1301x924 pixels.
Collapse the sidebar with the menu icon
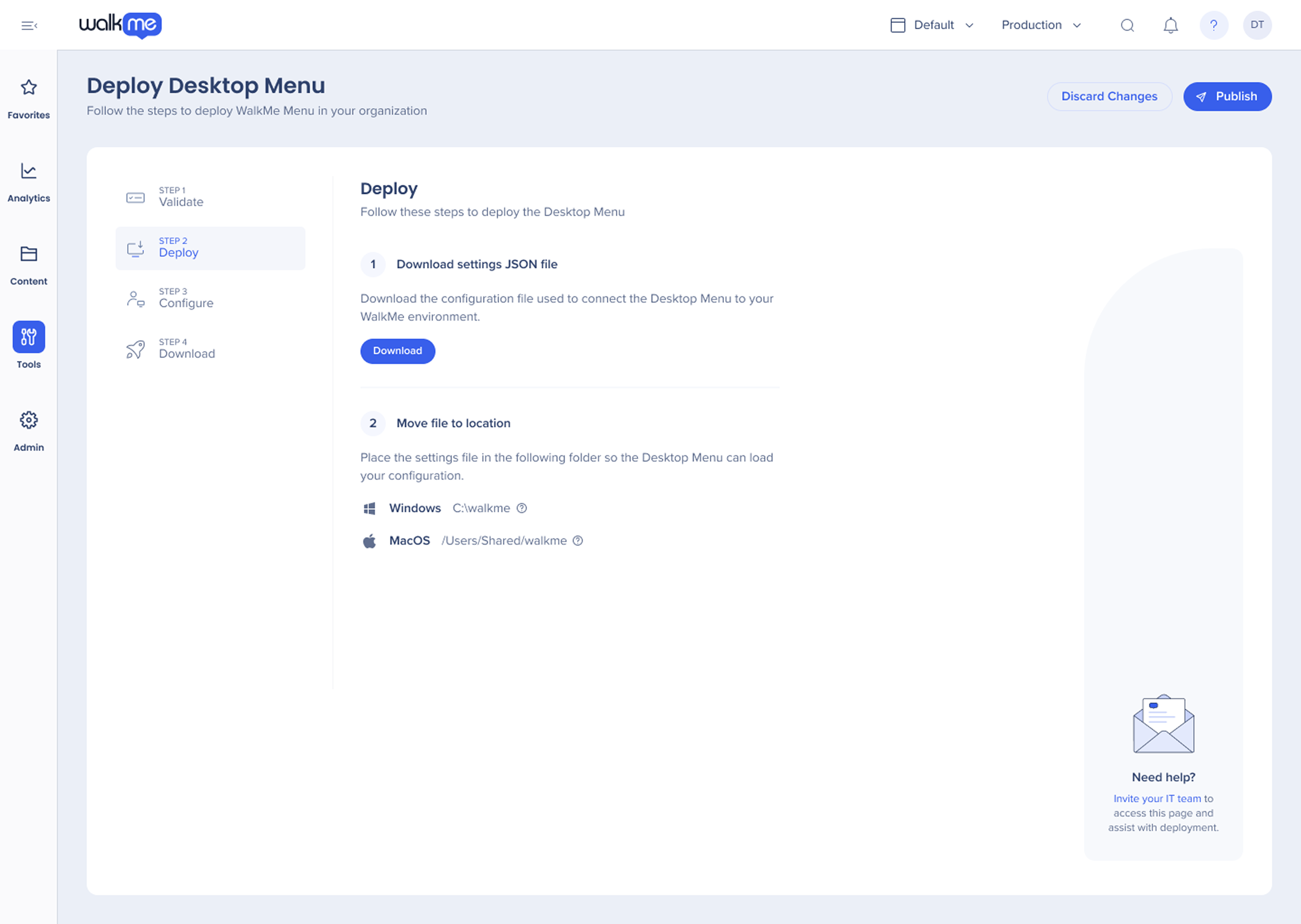pos(29,26)
